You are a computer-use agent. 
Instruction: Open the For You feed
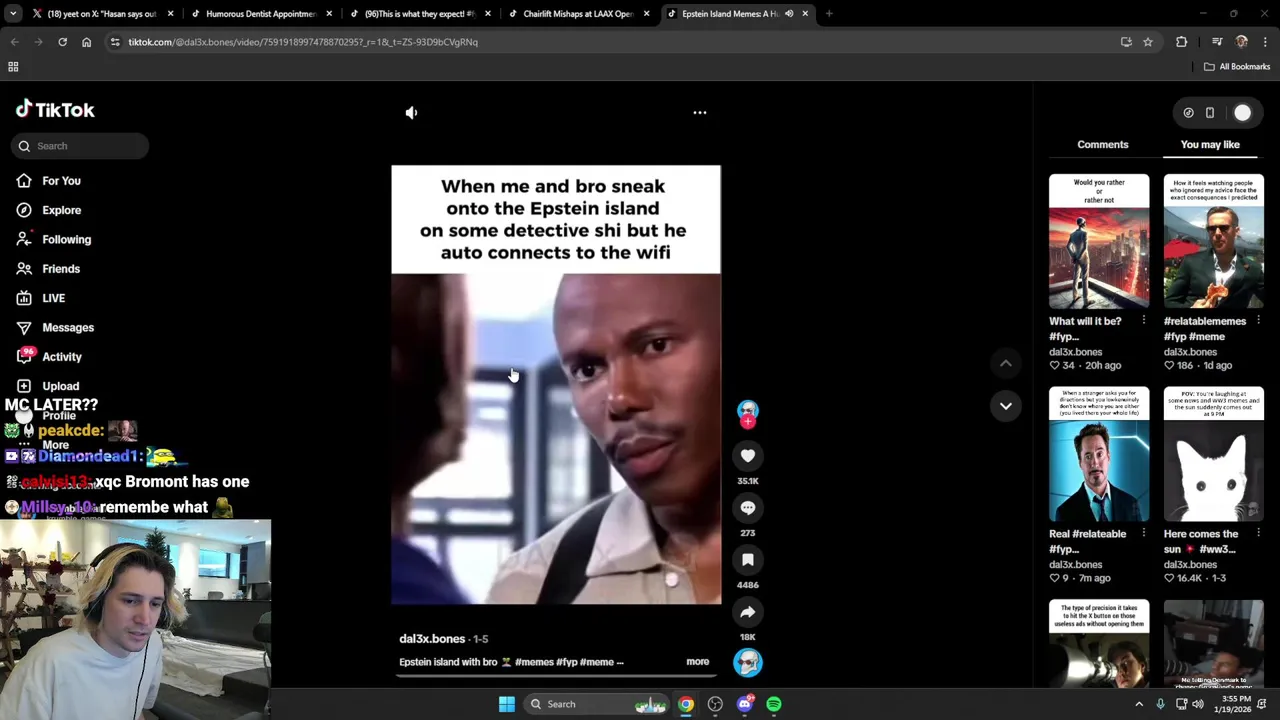coord(61,181)
